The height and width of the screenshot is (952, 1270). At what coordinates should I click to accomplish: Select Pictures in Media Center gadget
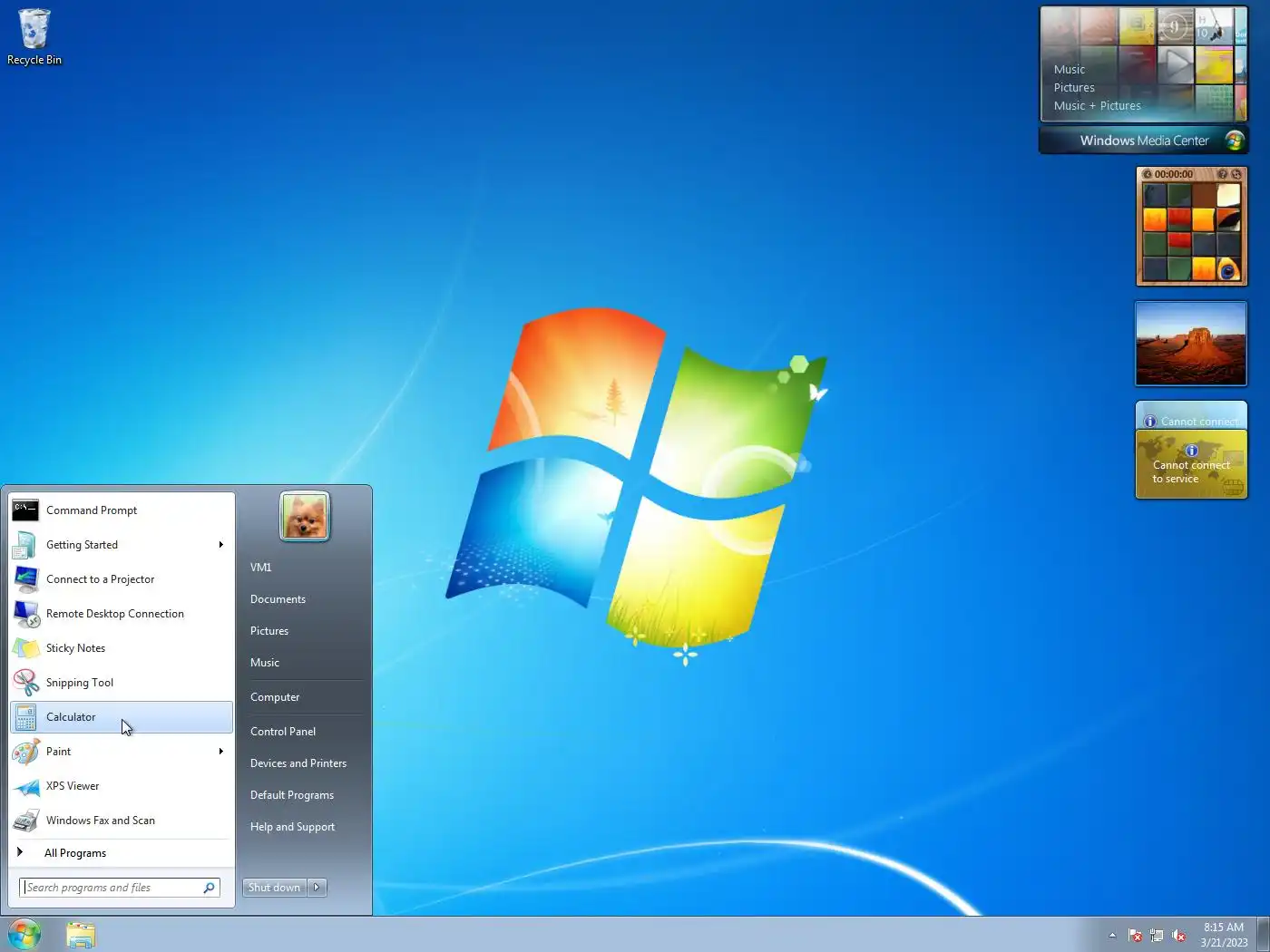click(x=1074, y=88)
